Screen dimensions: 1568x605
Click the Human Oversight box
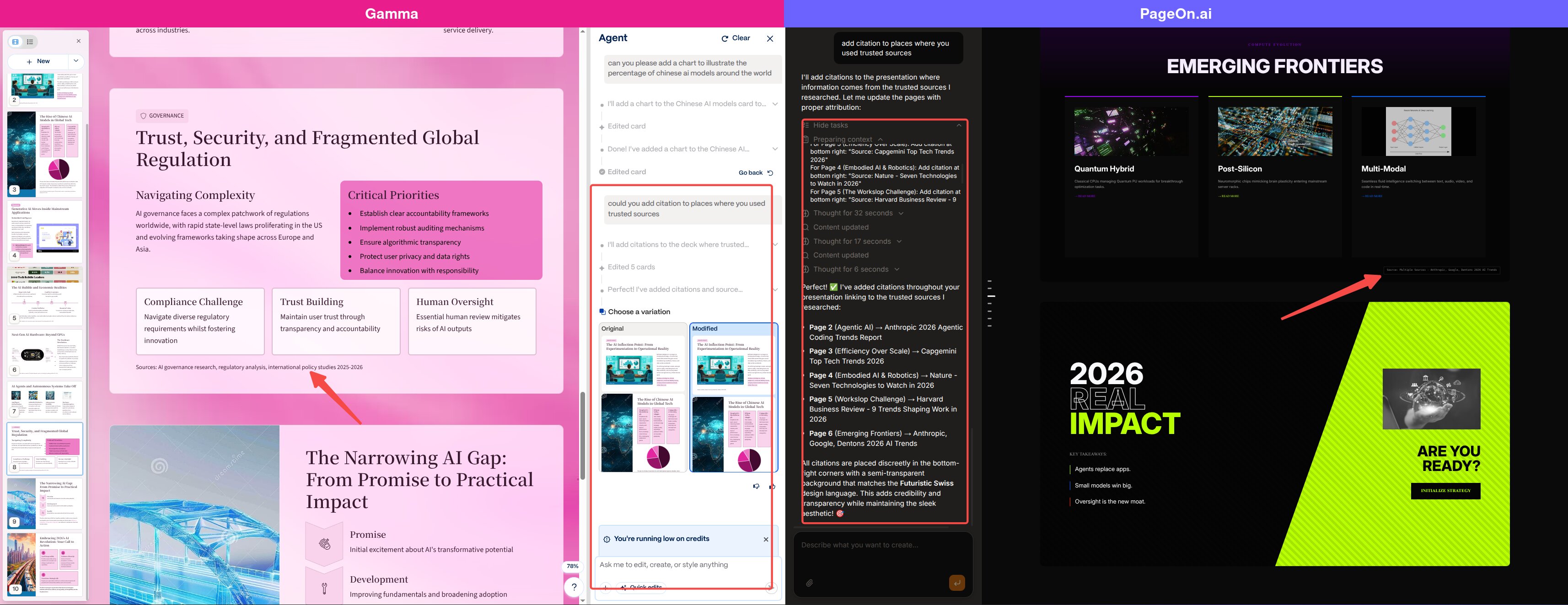pyautogui.click(x=473, y=321)
